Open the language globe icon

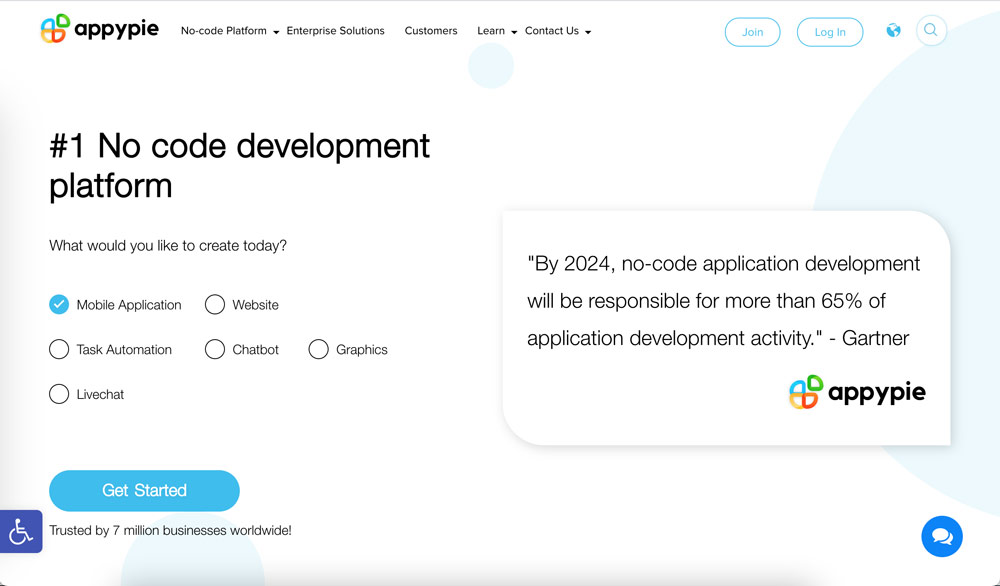click(893, 30)
